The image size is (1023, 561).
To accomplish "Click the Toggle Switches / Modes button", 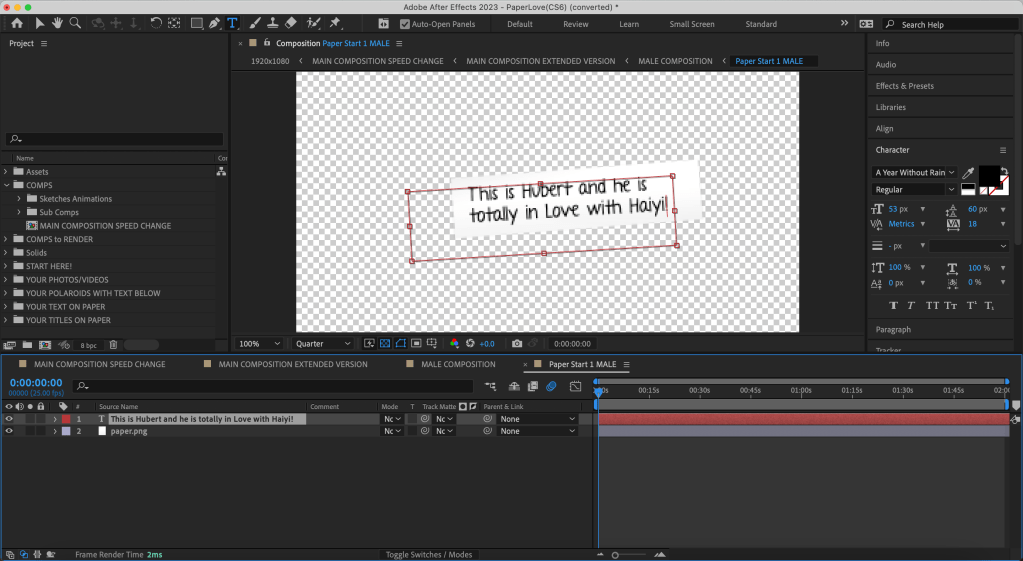I will (x=429, y=554).
